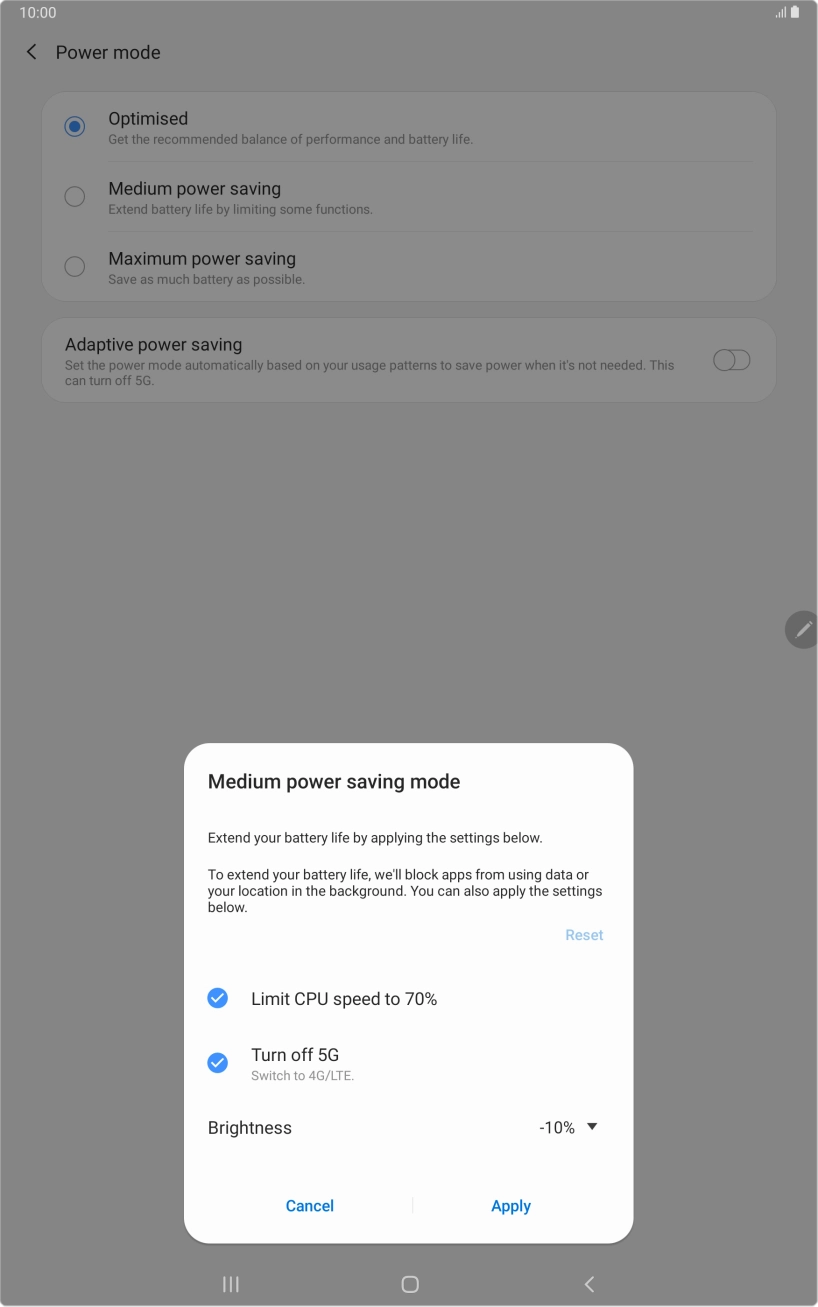Open the -10% brightness value selector
The image size is (818, 1307).
[x=557, y=1128]
